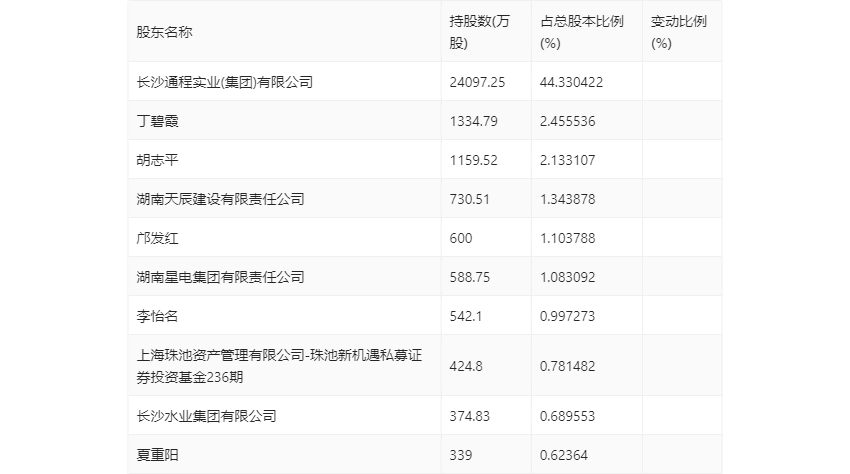Image resolution: width=850 pixels, height=474 pixels.
Task: Click the 339 shareholding value
Action: click(x=461, y=455)
